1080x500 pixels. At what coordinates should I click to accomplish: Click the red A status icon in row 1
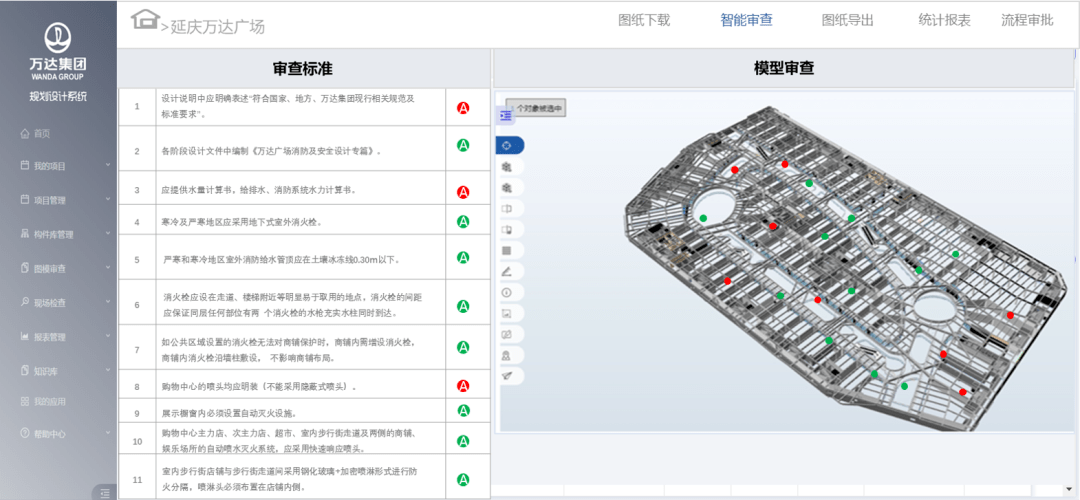tap(464, 108)
